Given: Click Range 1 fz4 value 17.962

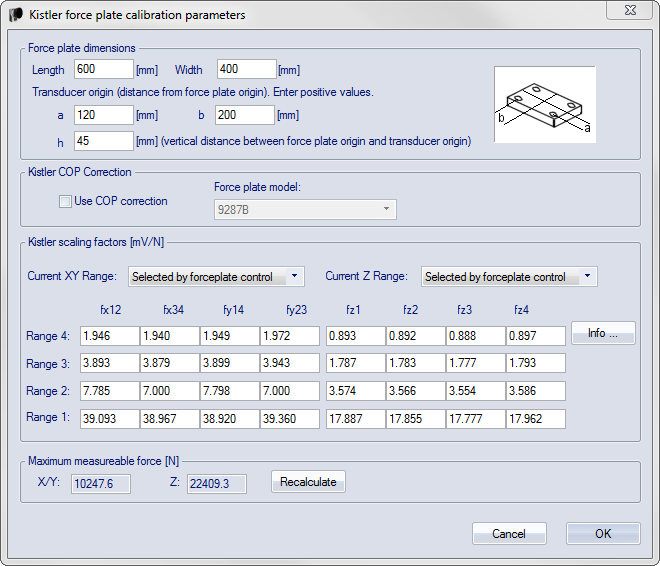Looking at the screenshot, I should tap(536, 419).
